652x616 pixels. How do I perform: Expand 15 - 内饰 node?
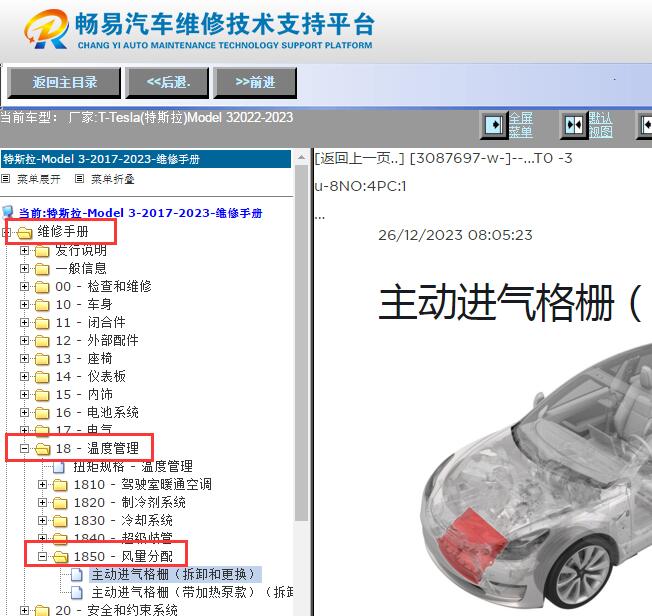(x=25, y=394)
